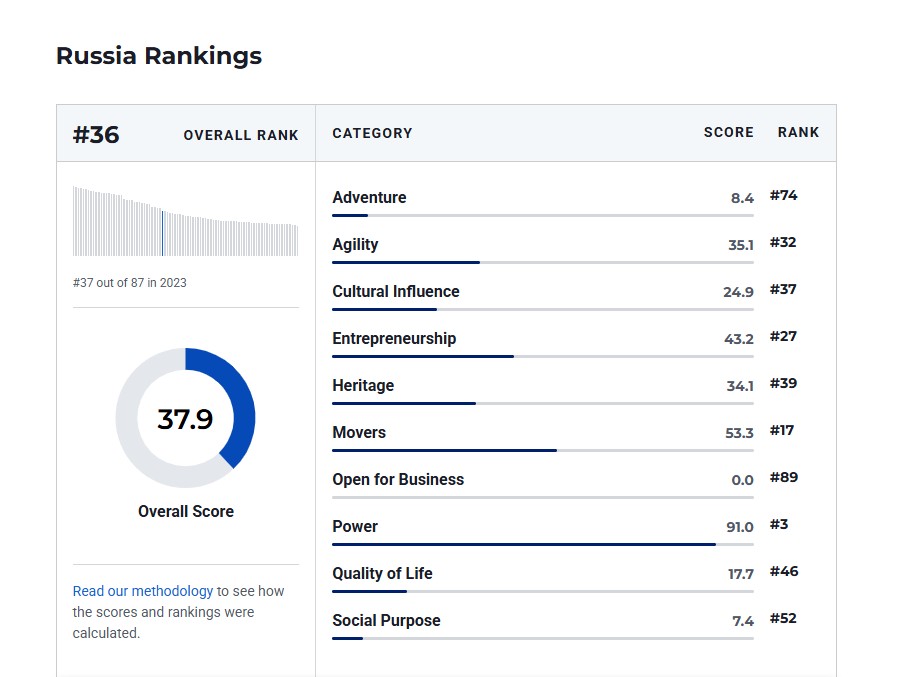Click the SCORE column header
The image size is (908, 677).
pos(728,133)
